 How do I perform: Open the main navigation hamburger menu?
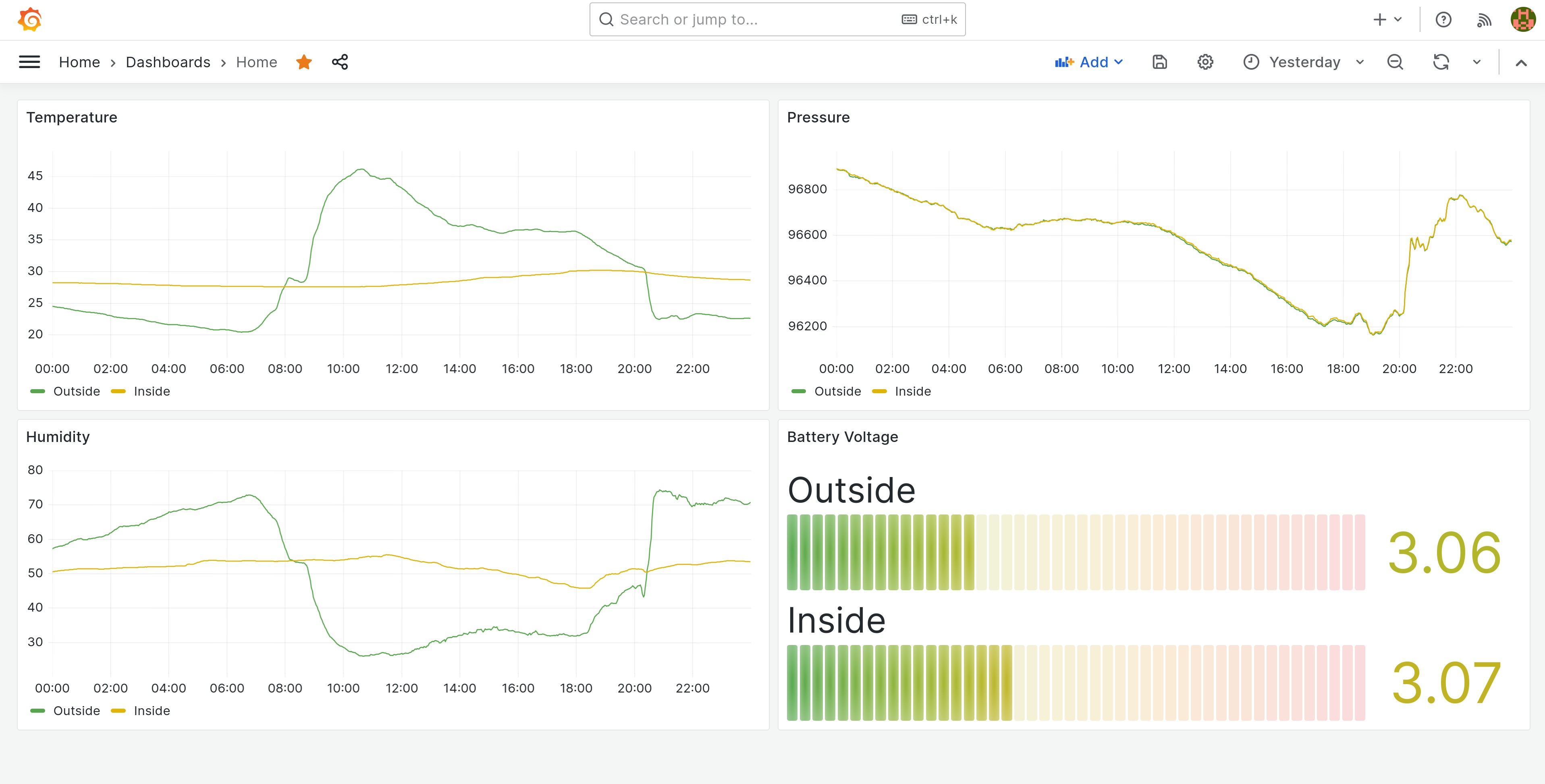pyautogui.click(x=29, y=62)
